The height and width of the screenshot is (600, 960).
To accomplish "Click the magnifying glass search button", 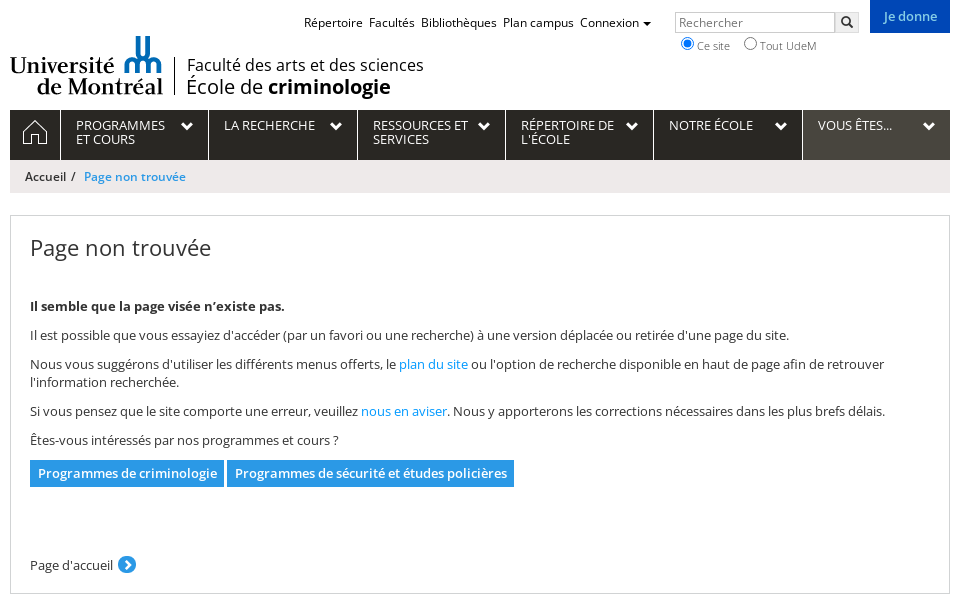I will tap(846, 23).
